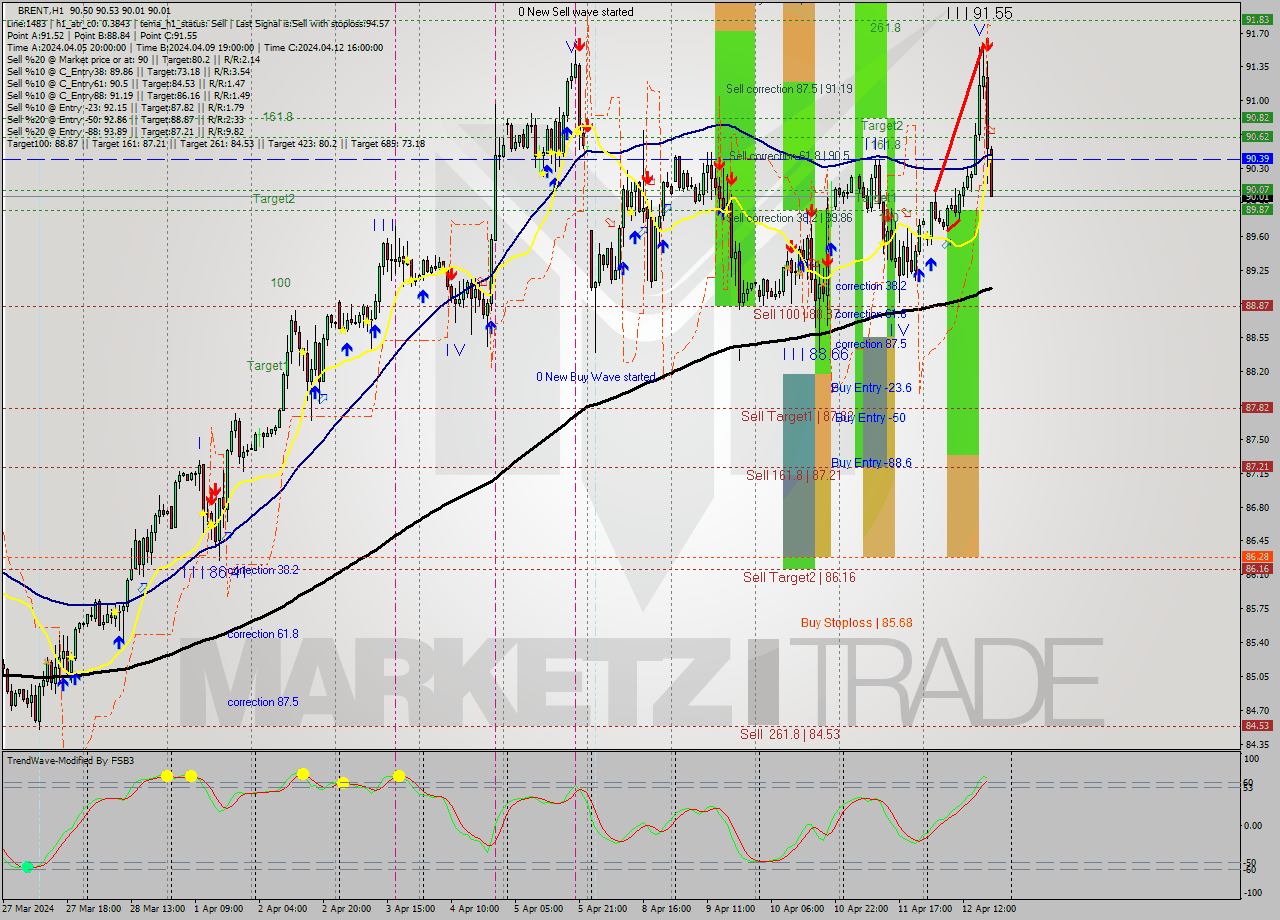Screen dimensions: 1280x920
Task: Click the '27 Mar 2024' time axis label
Action: coord(27,908)
